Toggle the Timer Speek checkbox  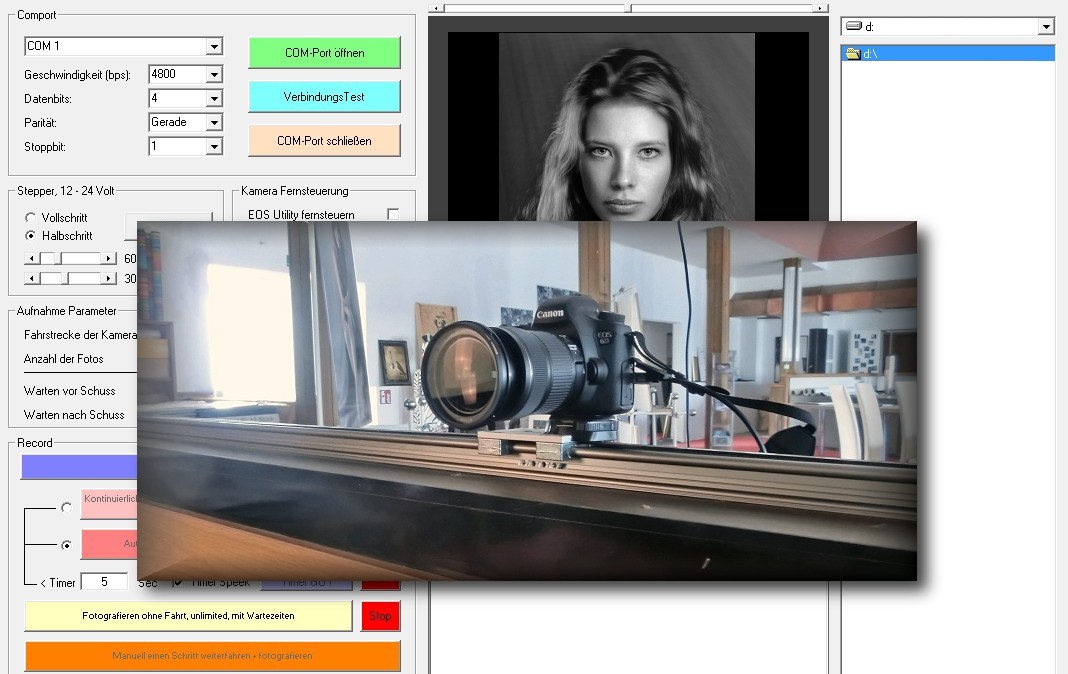tap(178, 582)
